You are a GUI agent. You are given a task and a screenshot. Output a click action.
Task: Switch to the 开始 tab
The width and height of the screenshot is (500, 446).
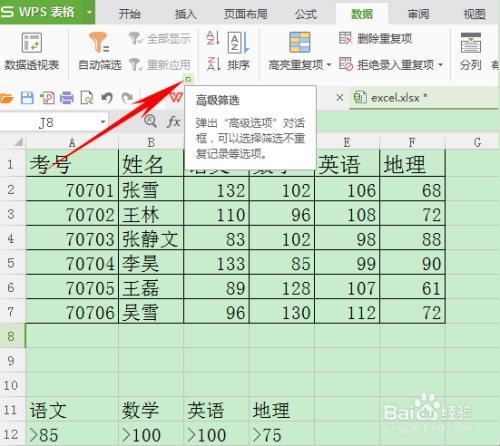coord(129,14)
